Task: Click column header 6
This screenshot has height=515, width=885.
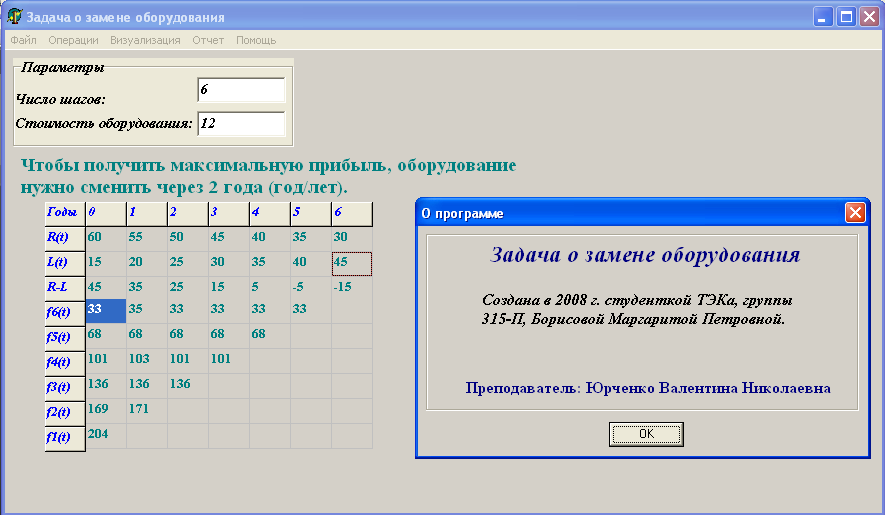Action: (x=352, y=213)
